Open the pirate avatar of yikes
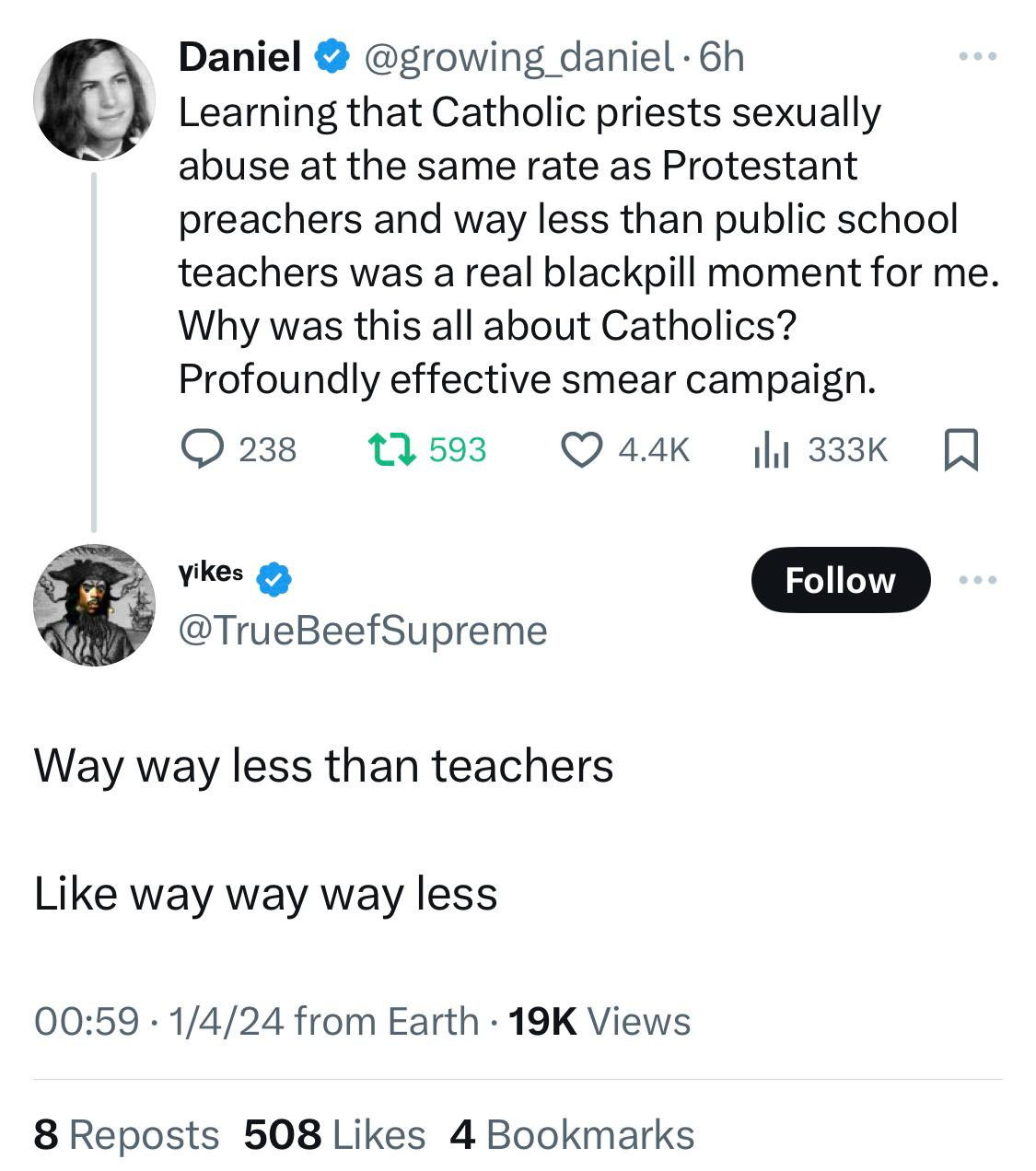The height and width of the screenshot is (1171, 1036). click(94, 605)
